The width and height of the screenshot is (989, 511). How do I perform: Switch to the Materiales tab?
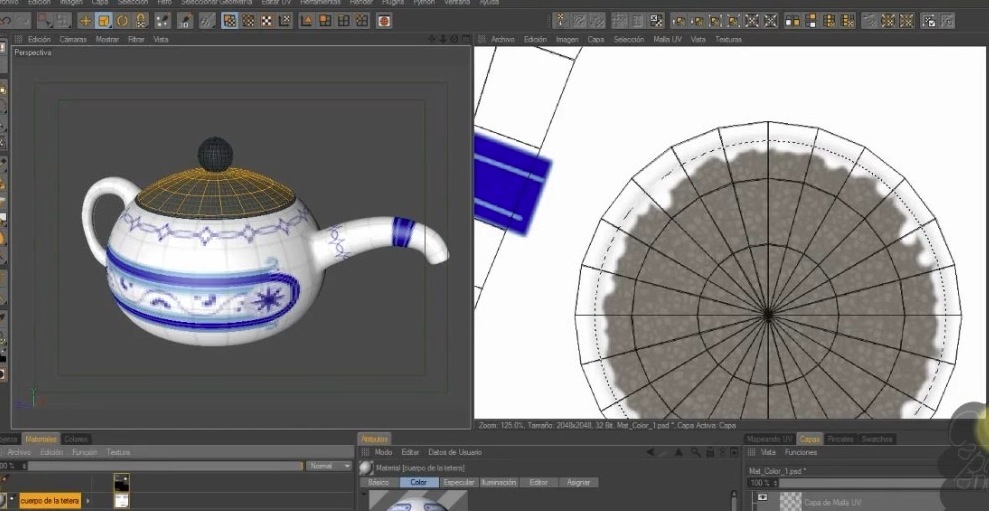[x=41, y=439]
